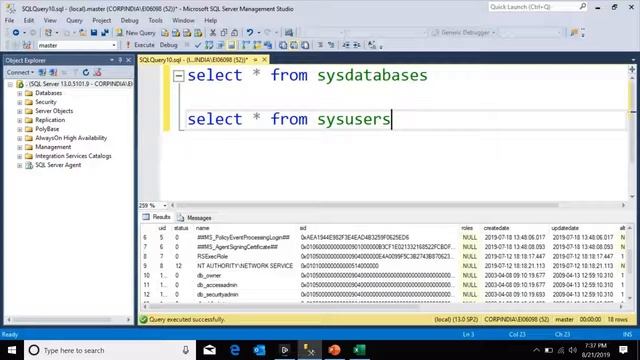Close the SQLQuery10.sql tab
Image resolution: width=640 pixels, height=360 pixels.
click(x=264, y=60)
